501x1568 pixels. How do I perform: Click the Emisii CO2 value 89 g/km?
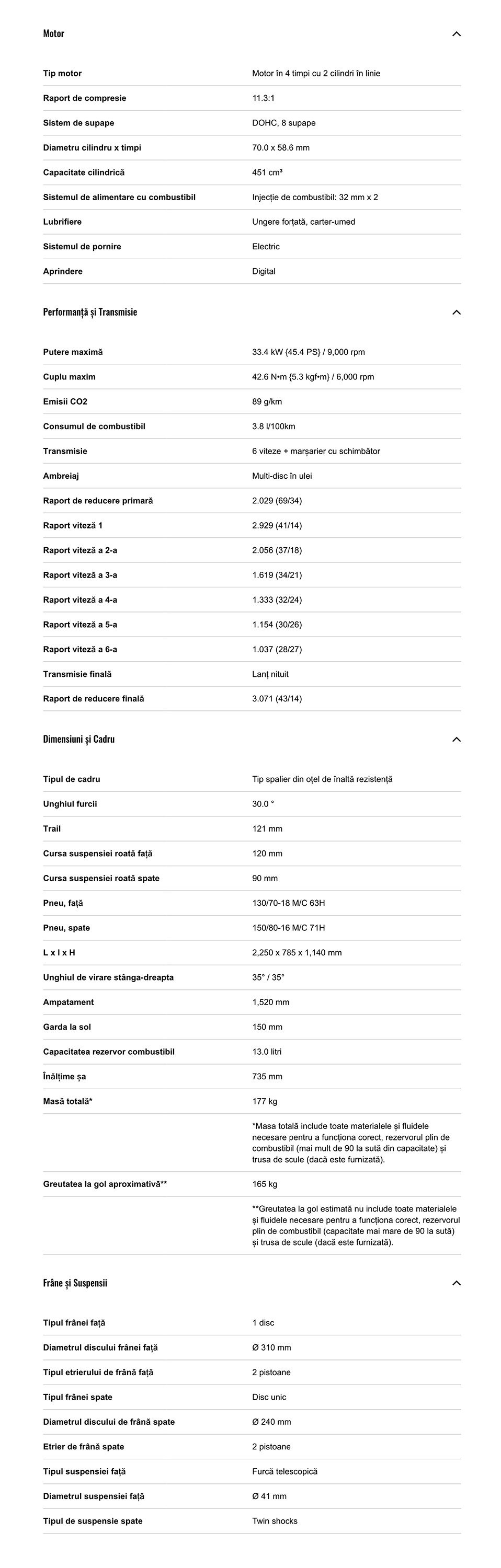[x=267, y=402]
